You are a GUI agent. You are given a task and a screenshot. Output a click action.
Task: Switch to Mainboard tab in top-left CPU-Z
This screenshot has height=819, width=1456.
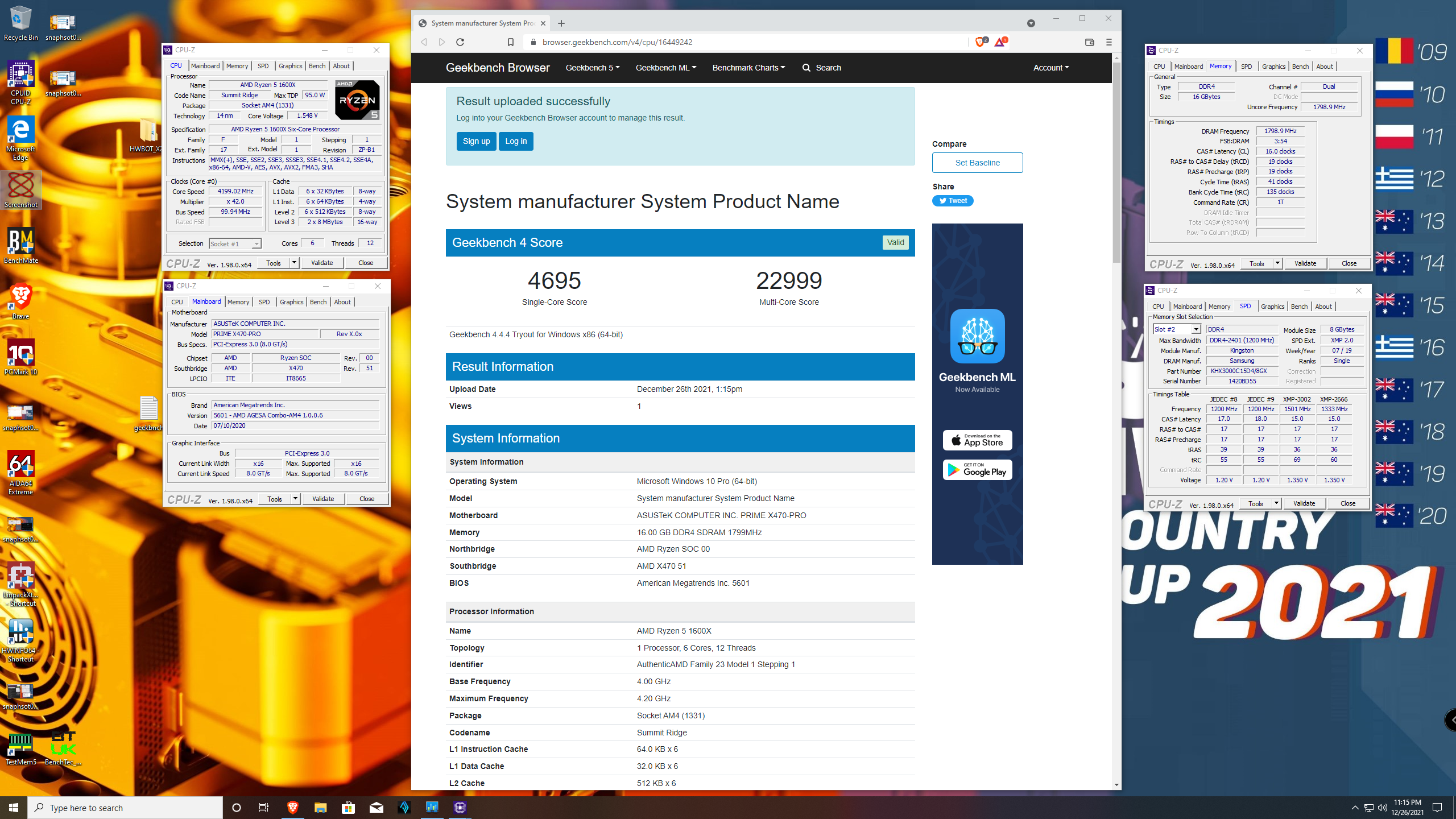click(x=205, y=66)
